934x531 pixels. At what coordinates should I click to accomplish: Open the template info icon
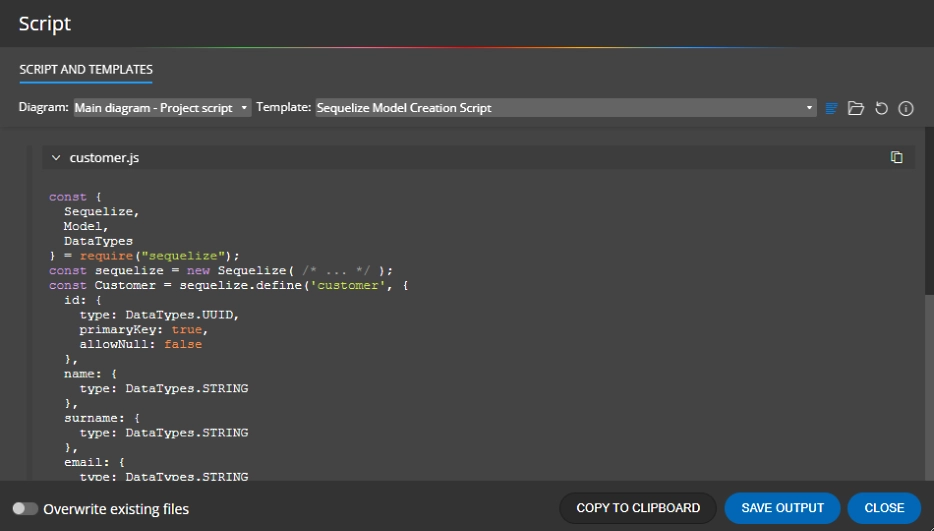click(905, 108)
